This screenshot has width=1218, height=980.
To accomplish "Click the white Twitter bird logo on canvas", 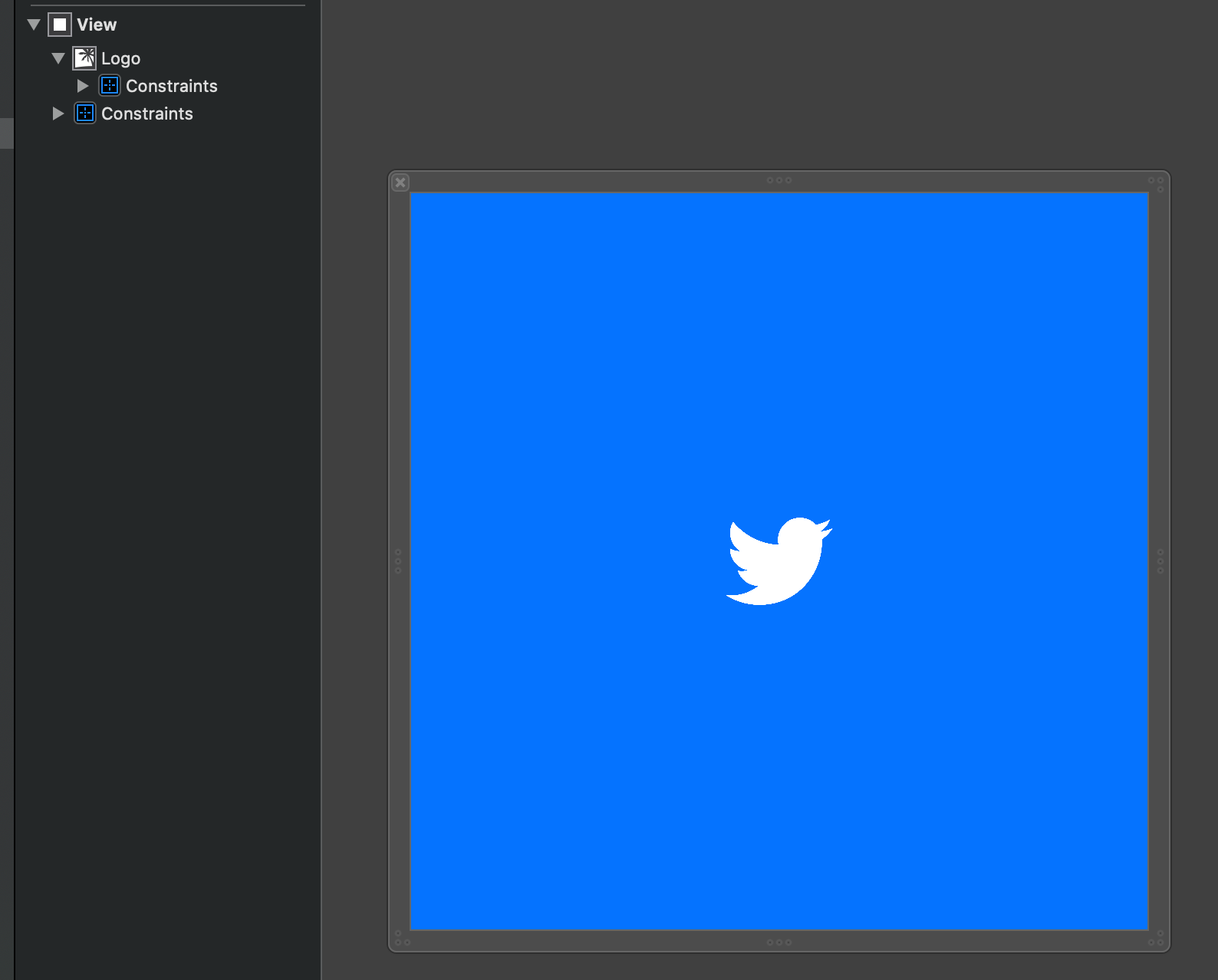I will (779, 561).
